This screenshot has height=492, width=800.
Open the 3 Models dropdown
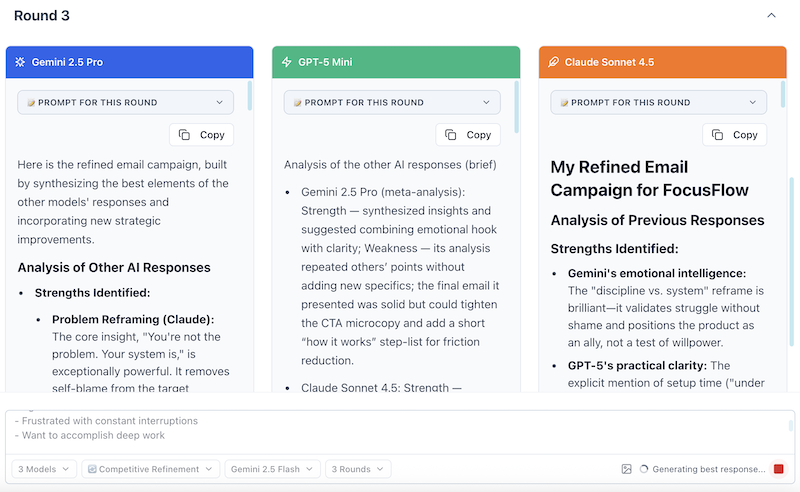(x=44, y=469)
